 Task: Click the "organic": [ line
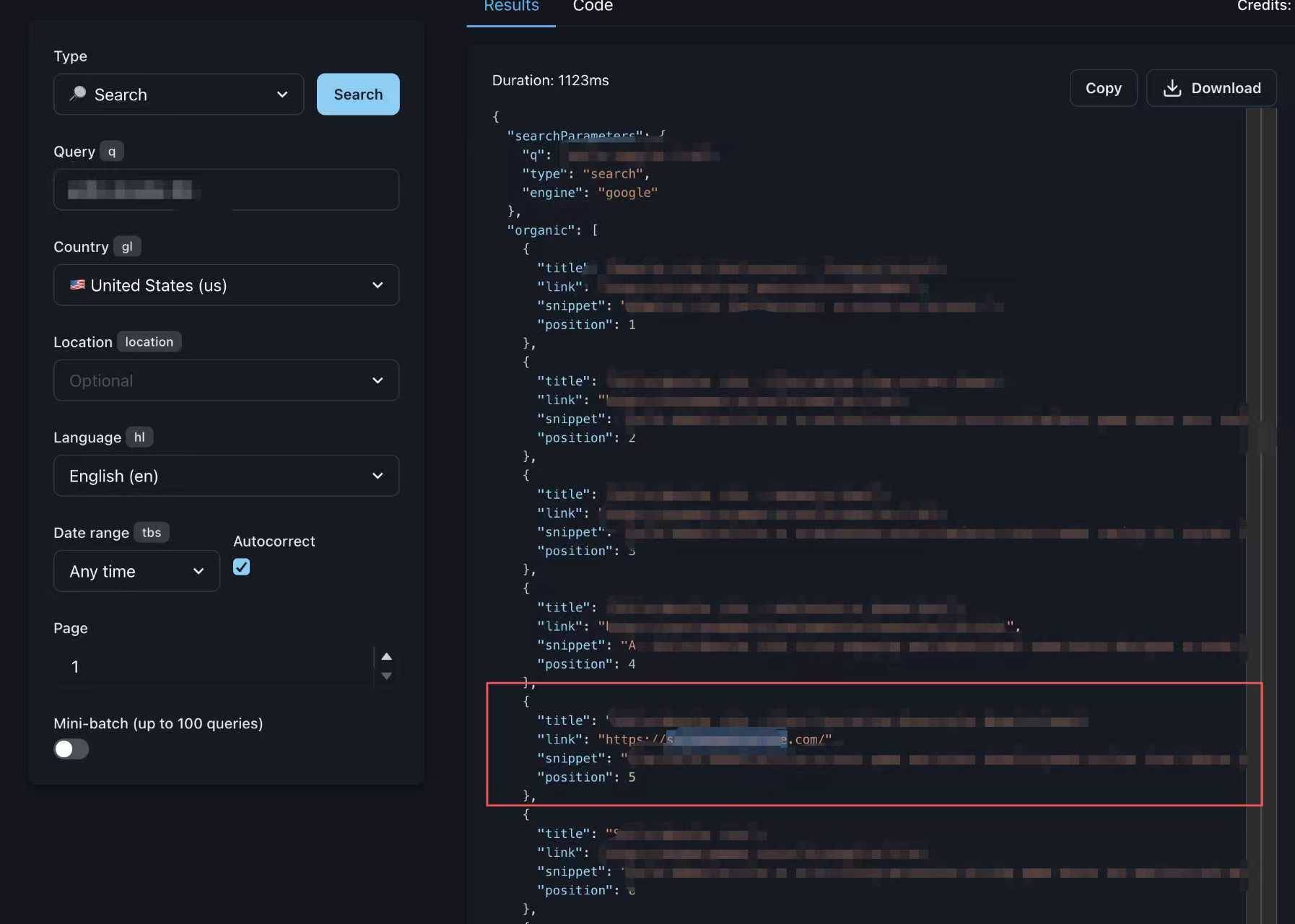pyautogui.click(x=552, y=230)
